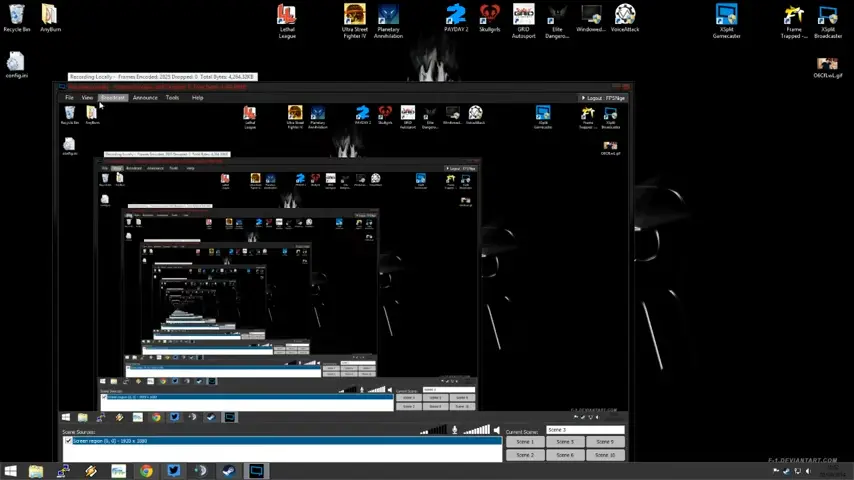
Task: Open Planetary Annihilation desktop shortcut
Action: (388, 21)
